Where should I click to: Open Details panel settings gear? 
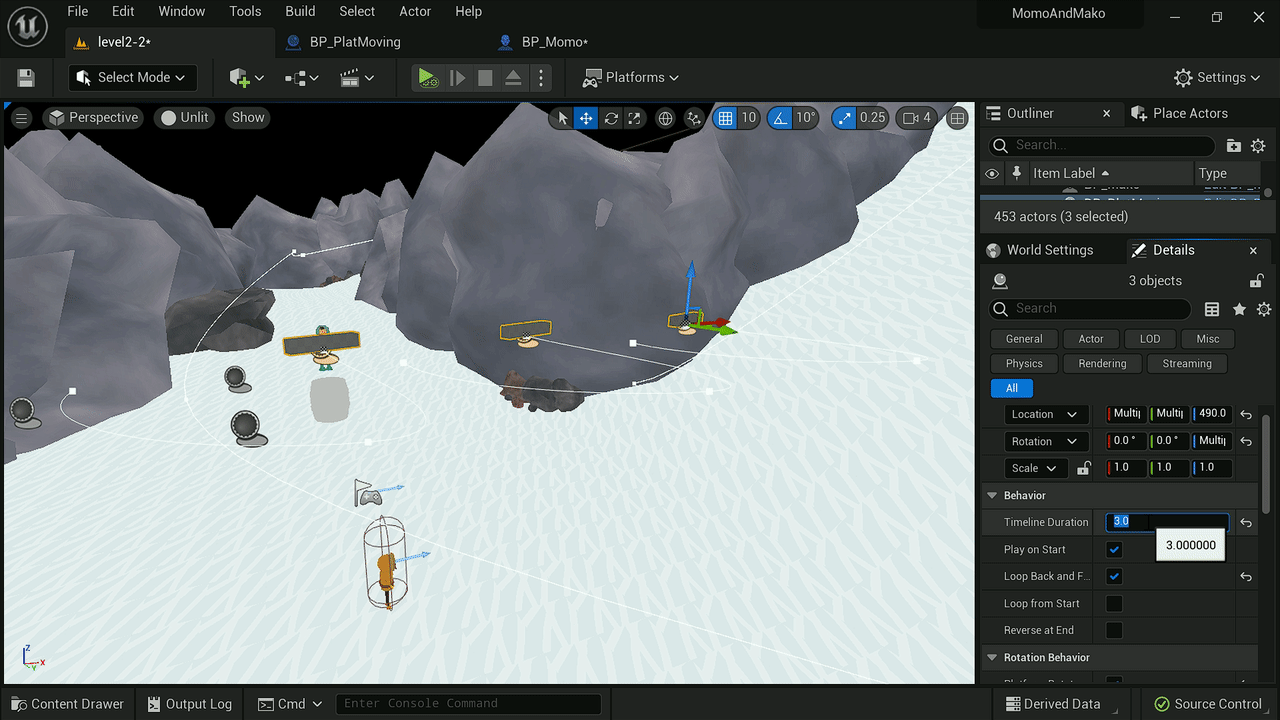pyautogui.click(x=1263, y=309)
